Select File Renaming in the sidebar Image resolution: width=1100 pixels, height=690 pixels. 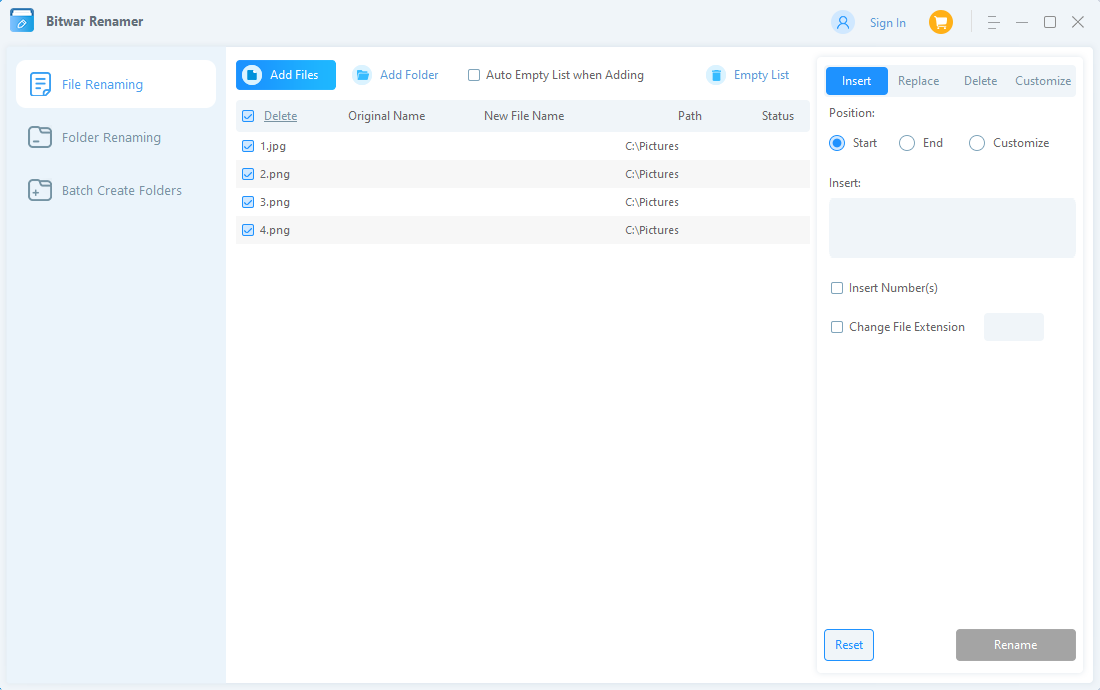click(116, 84)
